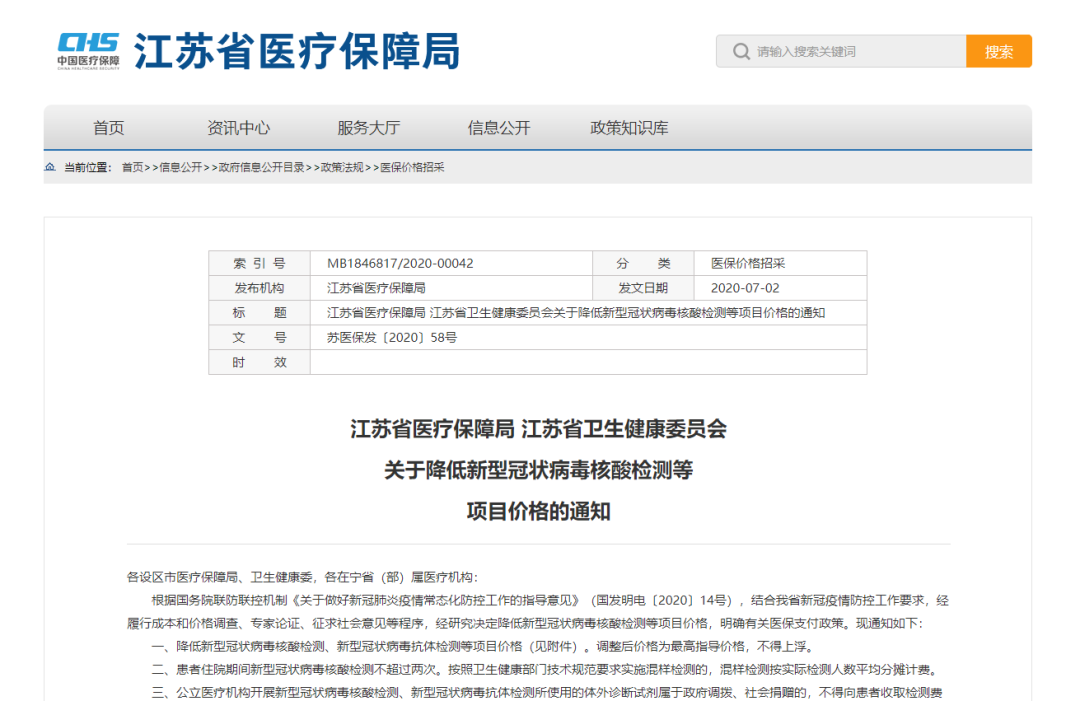This screenshot has width=1080, height=701.
Task: Click the publishing agency value 江苏省医疗保障局
Action: (376, 289)
